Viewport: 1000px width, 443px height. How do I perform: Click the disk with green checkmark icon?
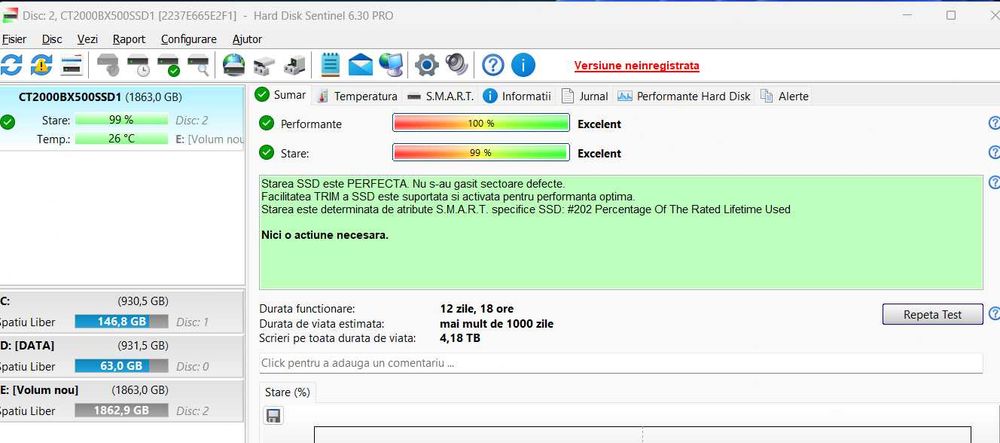click(x=169, y=65)
